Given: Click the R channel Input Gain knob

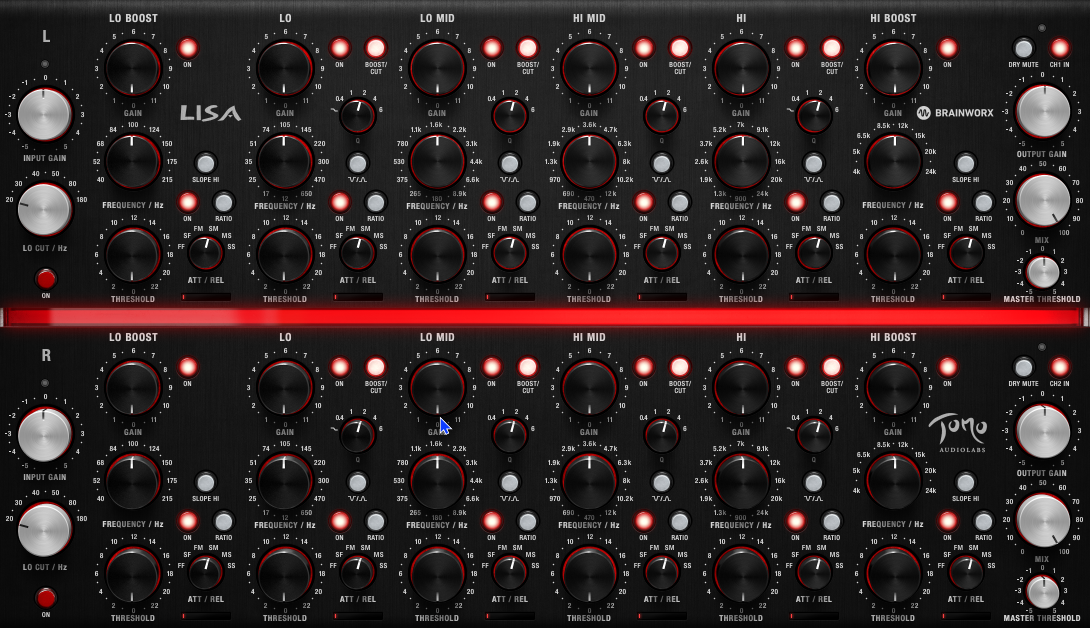Looking at the screenshot, I should pyautogui.click(x=44, y=434).
